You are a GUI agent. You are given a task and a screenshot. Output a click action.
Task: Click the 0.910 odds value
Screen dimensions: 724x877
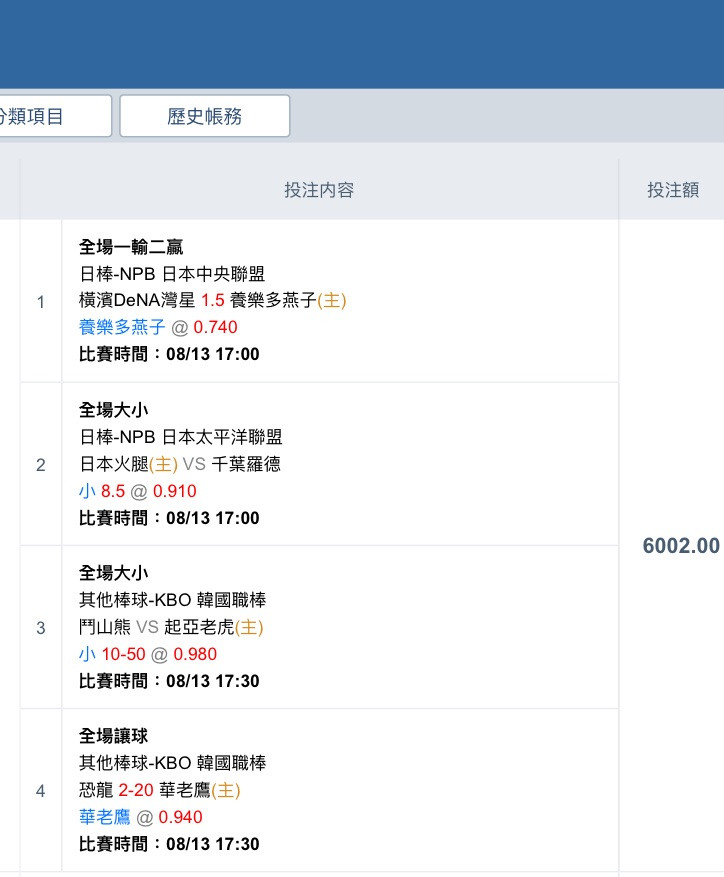point(175,491)
